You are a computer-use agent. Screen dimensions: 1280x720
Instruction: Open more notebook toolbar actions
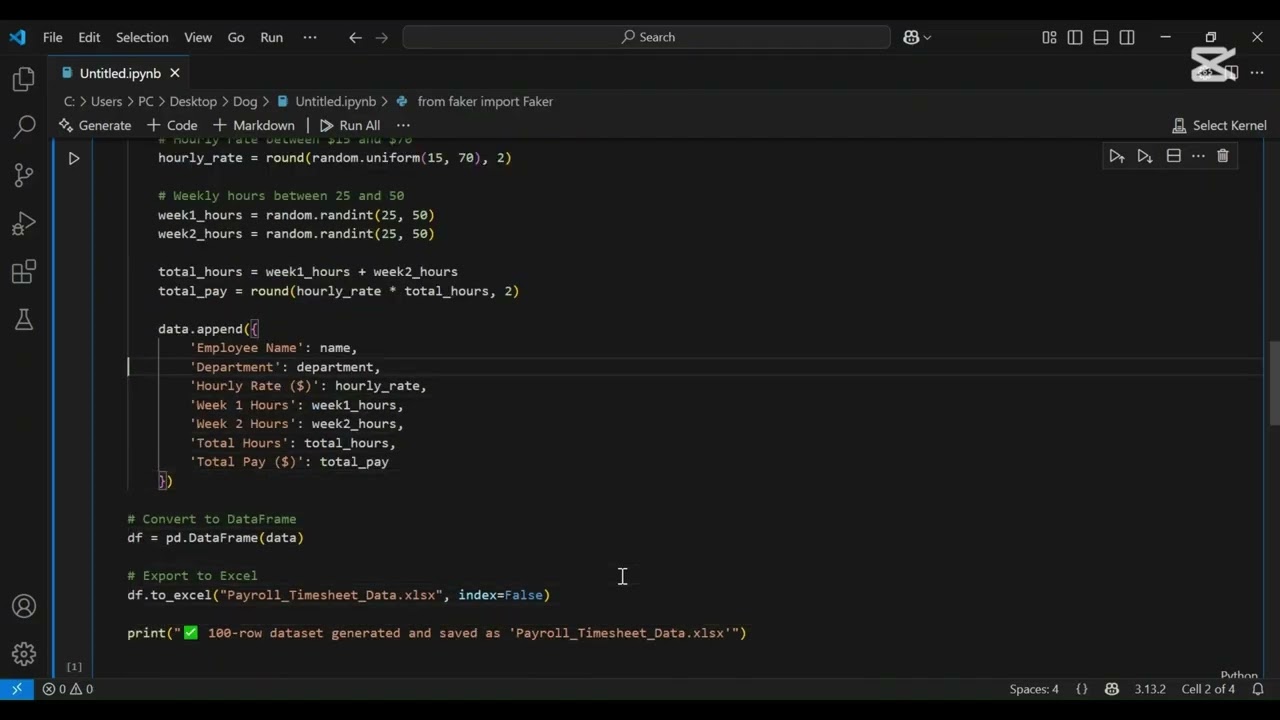pos(403,125)
